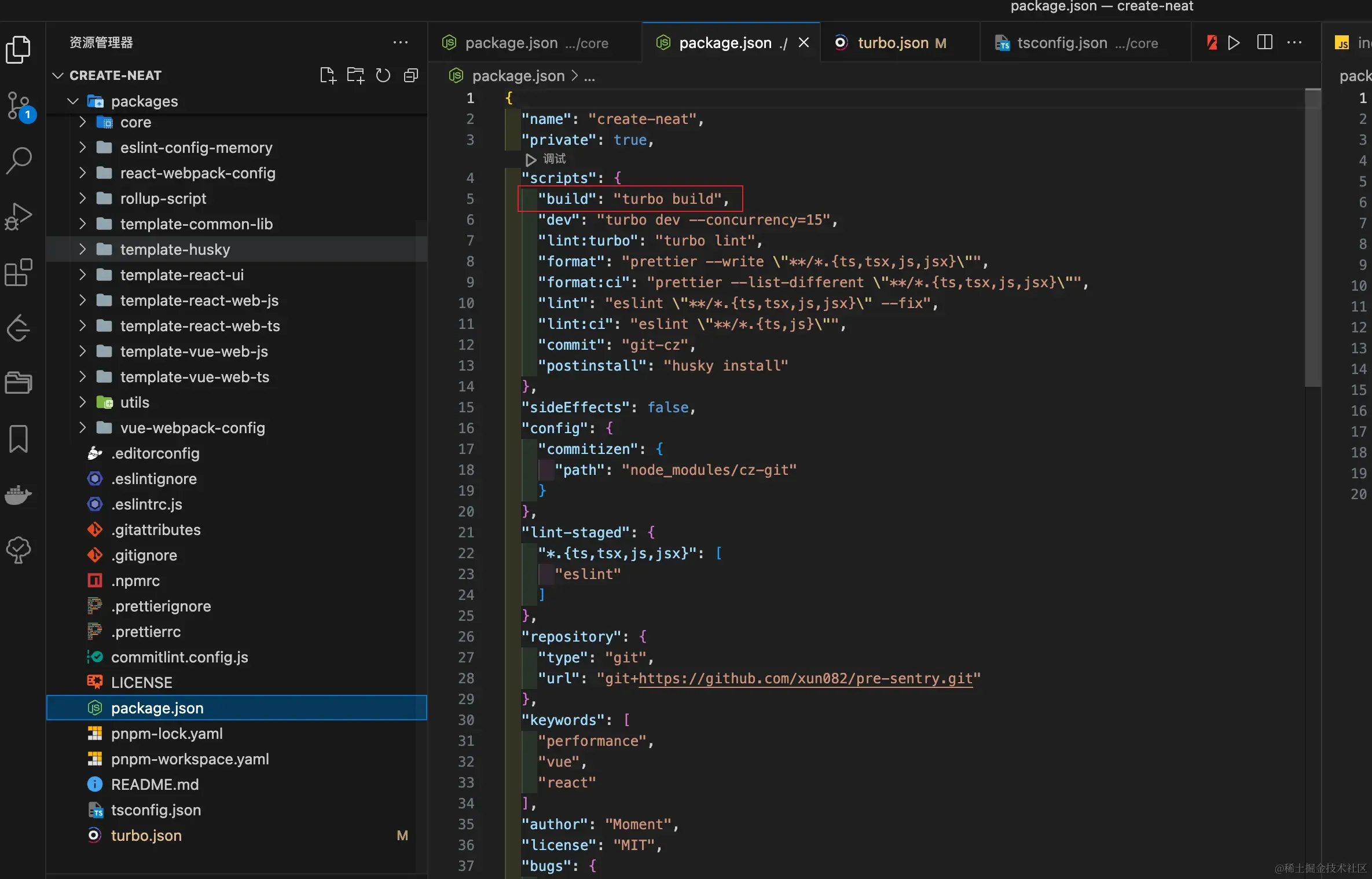Click the New Folder icon in explorer header
This screenshot has height=879, width=1372.
355,75
